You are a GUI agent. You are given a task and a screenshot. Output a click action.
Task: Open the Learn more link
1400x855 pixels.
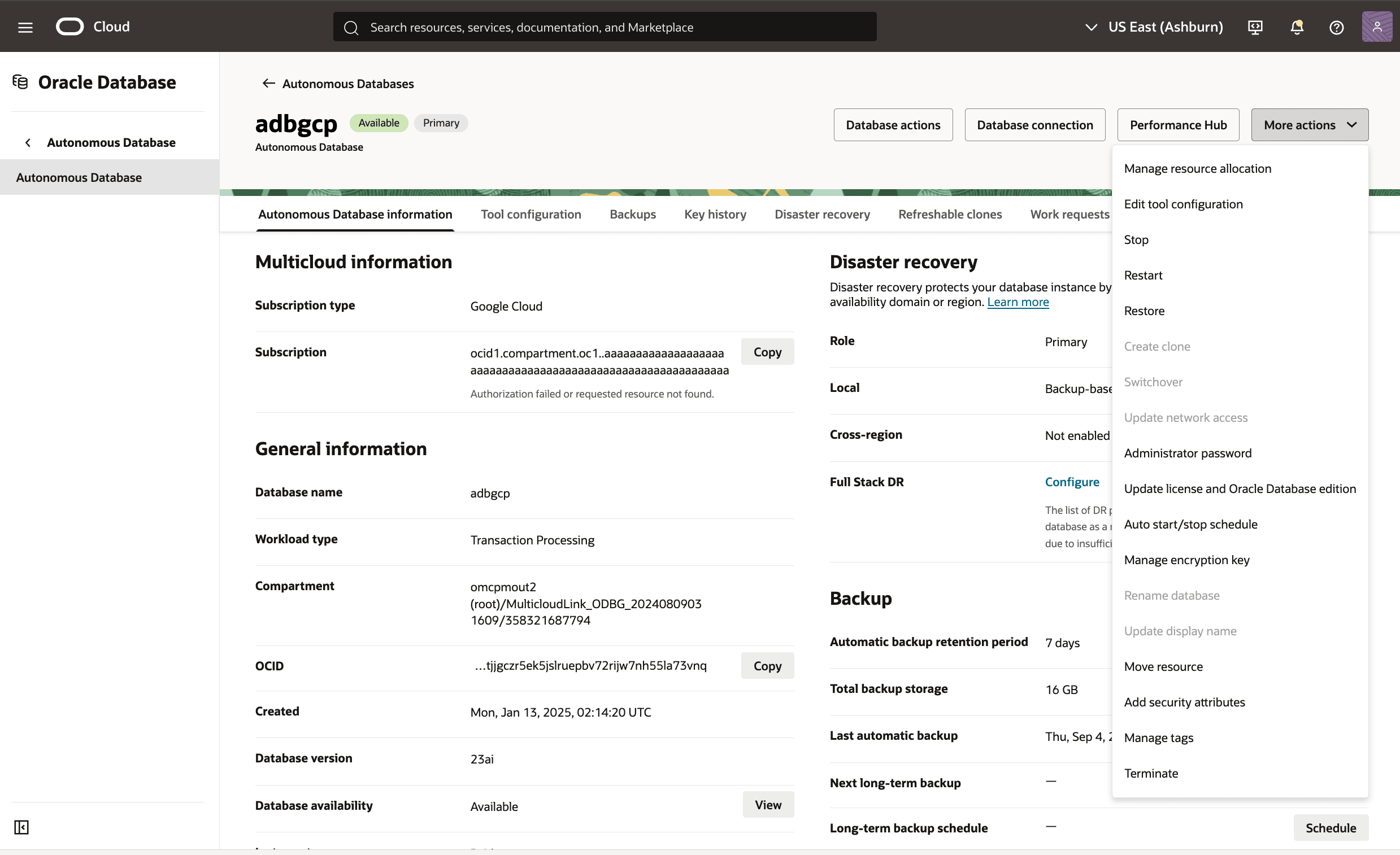[x=1018, y=302]
